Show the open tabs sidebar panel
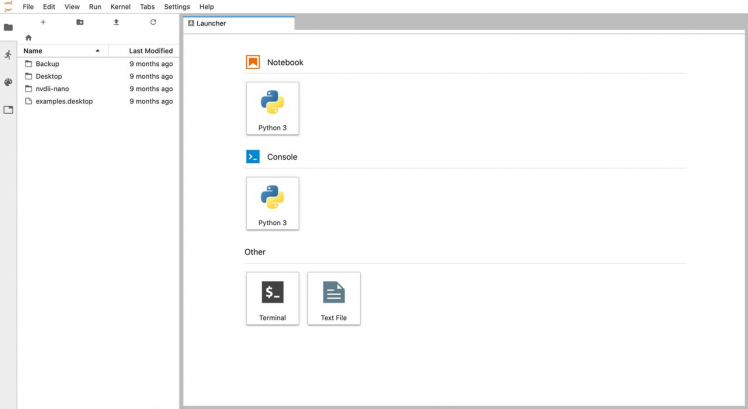Viewport: 748px width, 409px height. tap(8, 109)
